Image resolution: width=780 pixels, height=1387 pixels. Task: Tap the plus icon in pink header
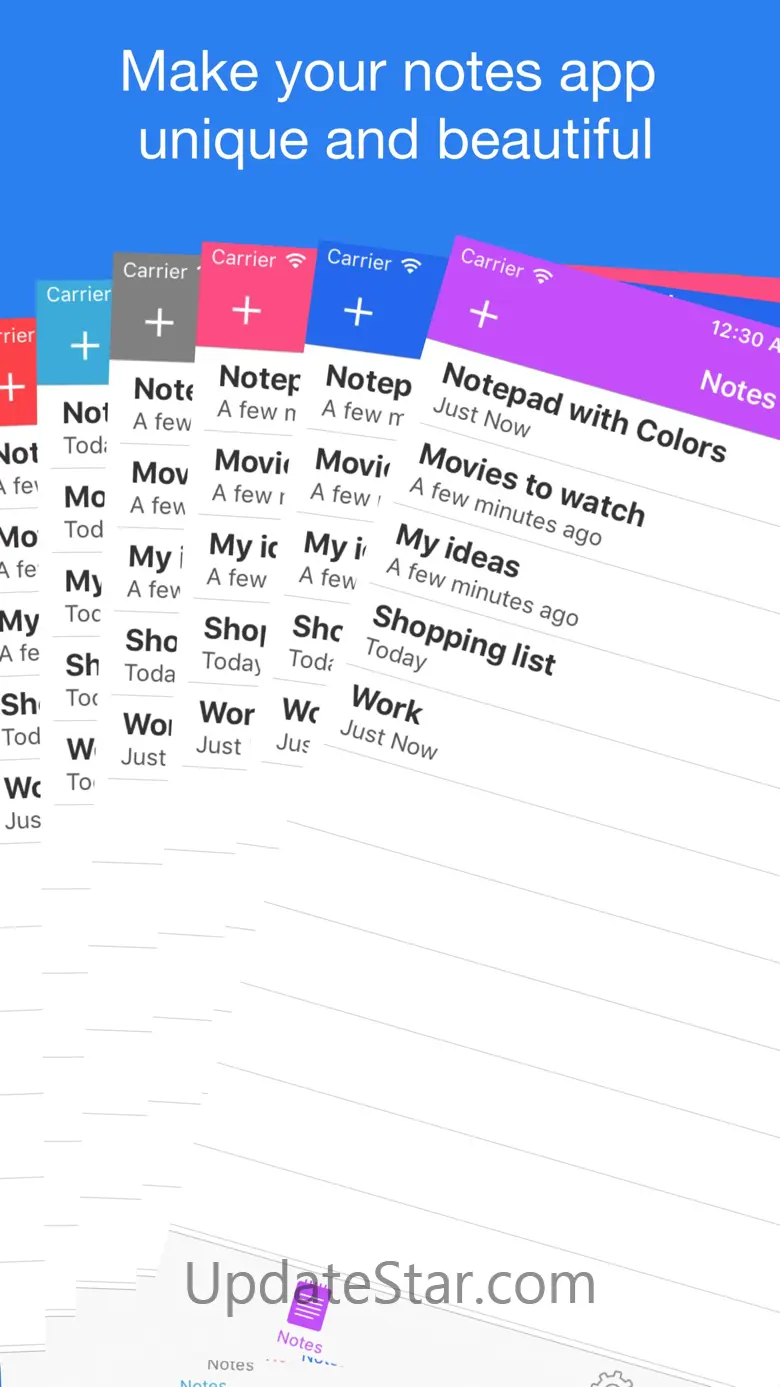click(247, 311)
